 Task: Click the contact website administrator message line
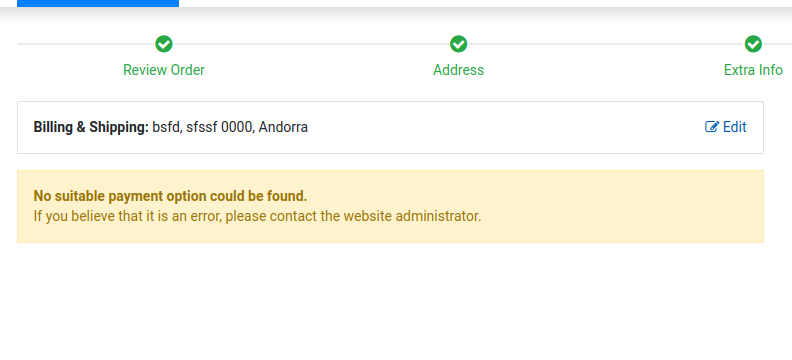pos(257,216)
